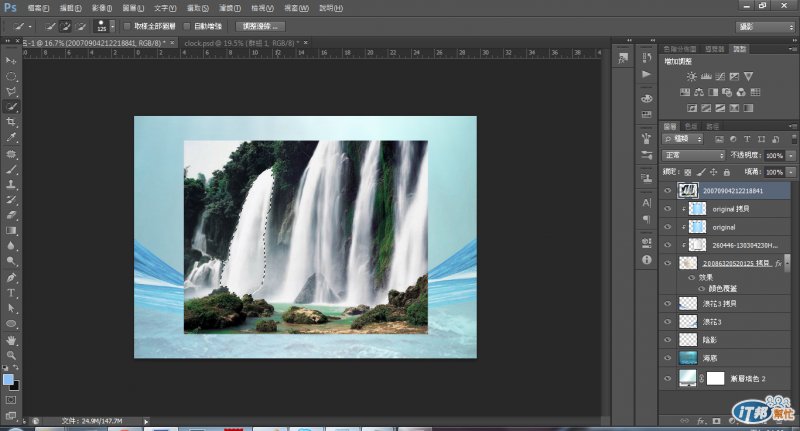The image size is (800, 431).
Task: Click the 調整邊緣... button
Action: click(262, 25)
